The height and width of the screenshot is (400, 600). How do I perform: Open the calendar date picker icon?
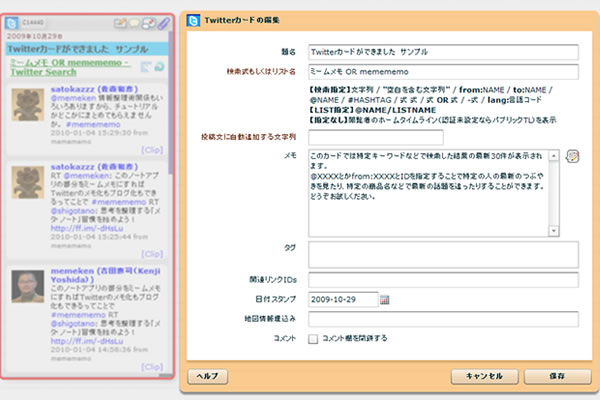point(385,299)
